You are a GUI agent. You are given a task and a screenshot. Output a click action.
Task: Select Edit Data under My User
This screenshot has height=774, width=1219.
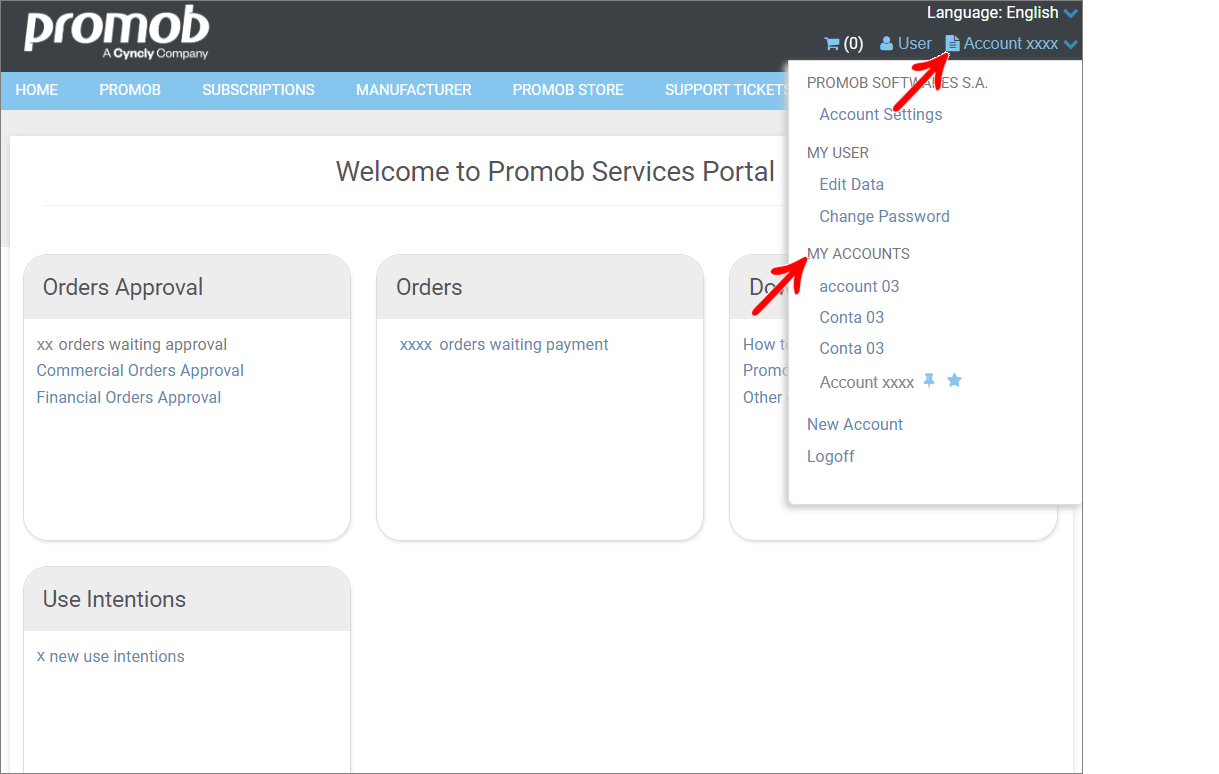(852, 184)
